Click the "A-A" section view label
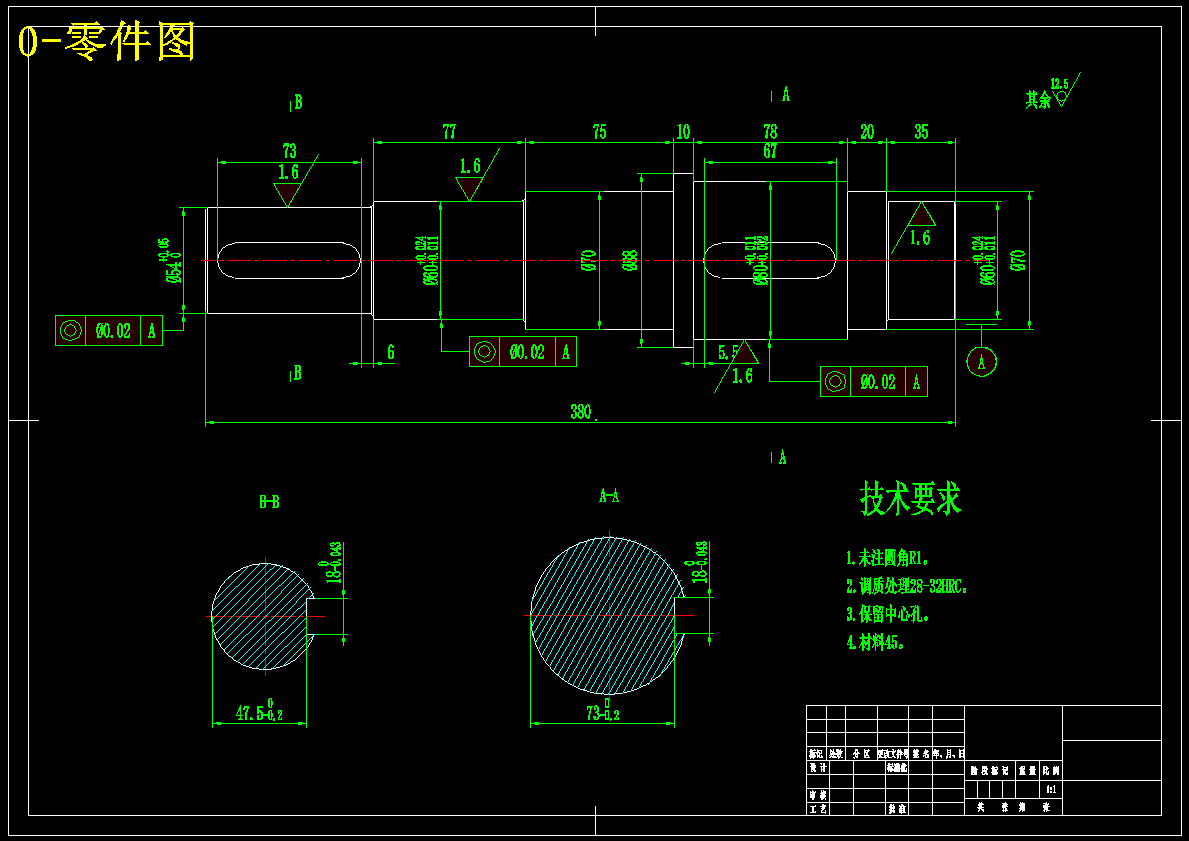1189x841 pixels. pos(609,496)
